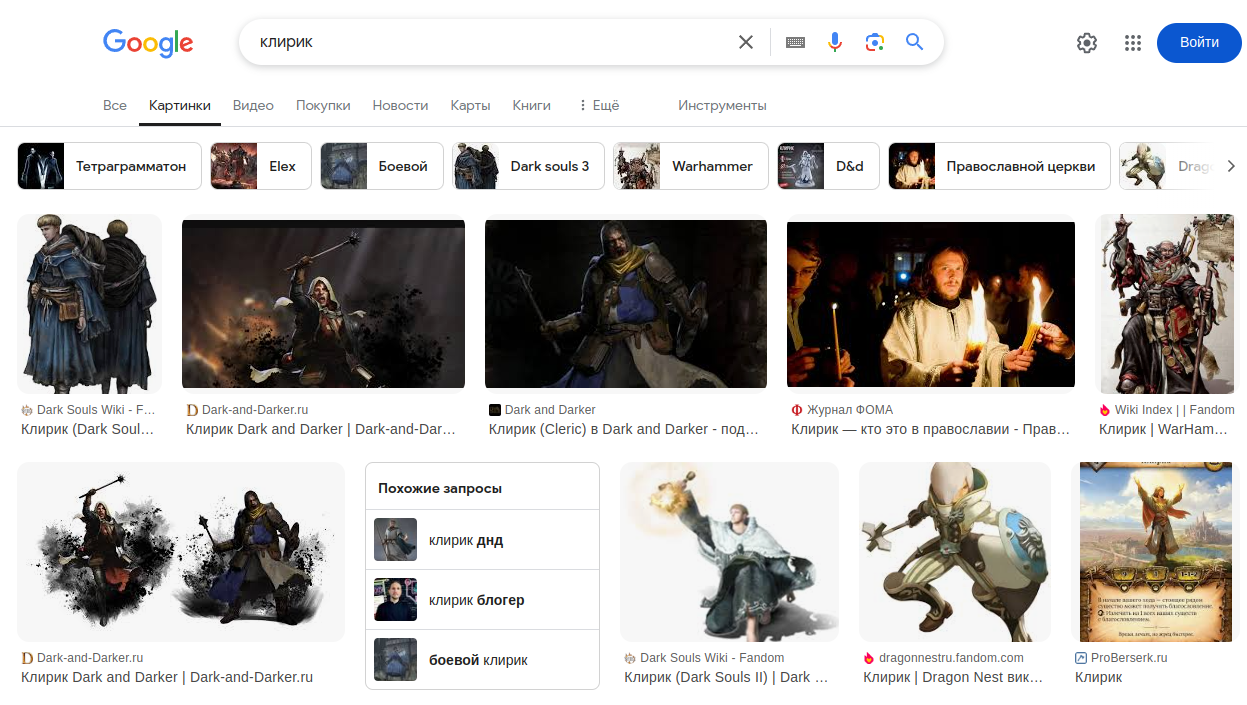
Task: Open Клирик | Dragon Nest вик… link
Action: 953,677
